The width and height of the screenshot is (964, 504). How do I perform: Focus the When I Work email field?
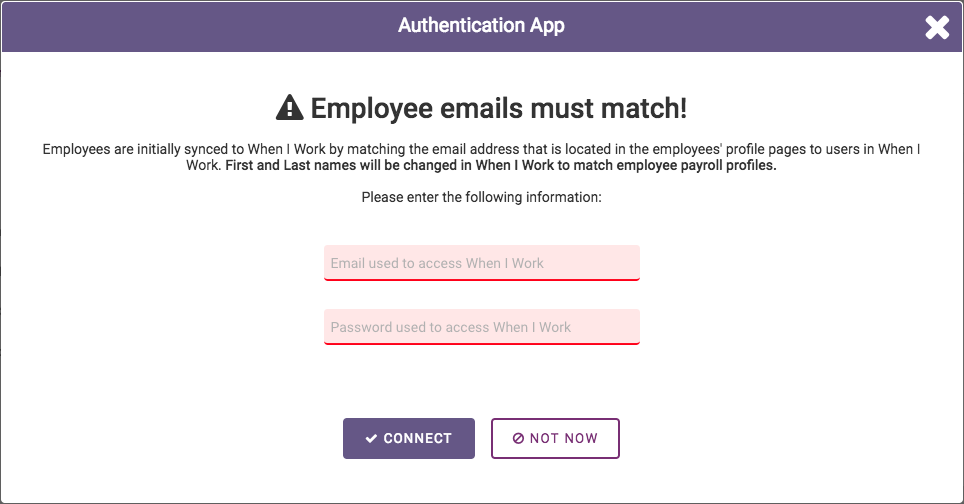click(x=482, y=263)
